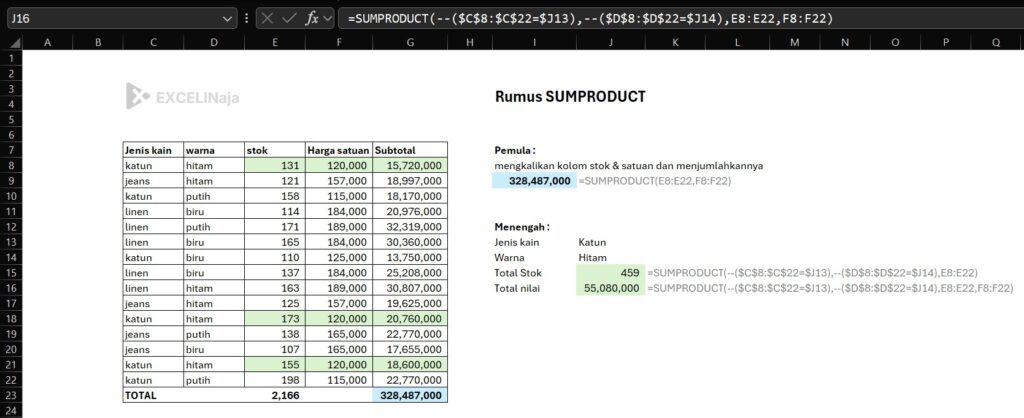Click stok cell with value 165
This screenshot has height=418, width=1024.
[x=274, y=242]
